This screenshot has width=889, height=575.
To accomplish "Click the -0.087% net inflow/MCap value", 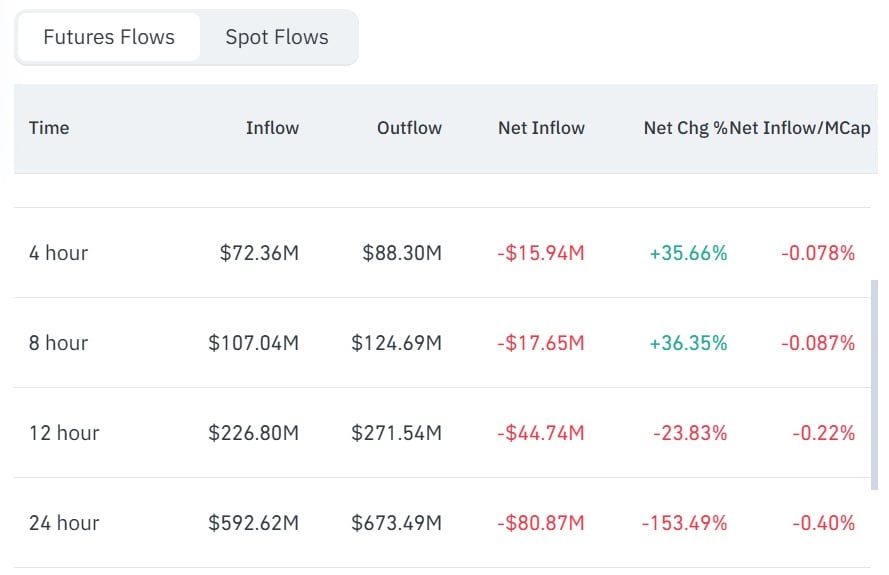I will [x=818, y=343].
